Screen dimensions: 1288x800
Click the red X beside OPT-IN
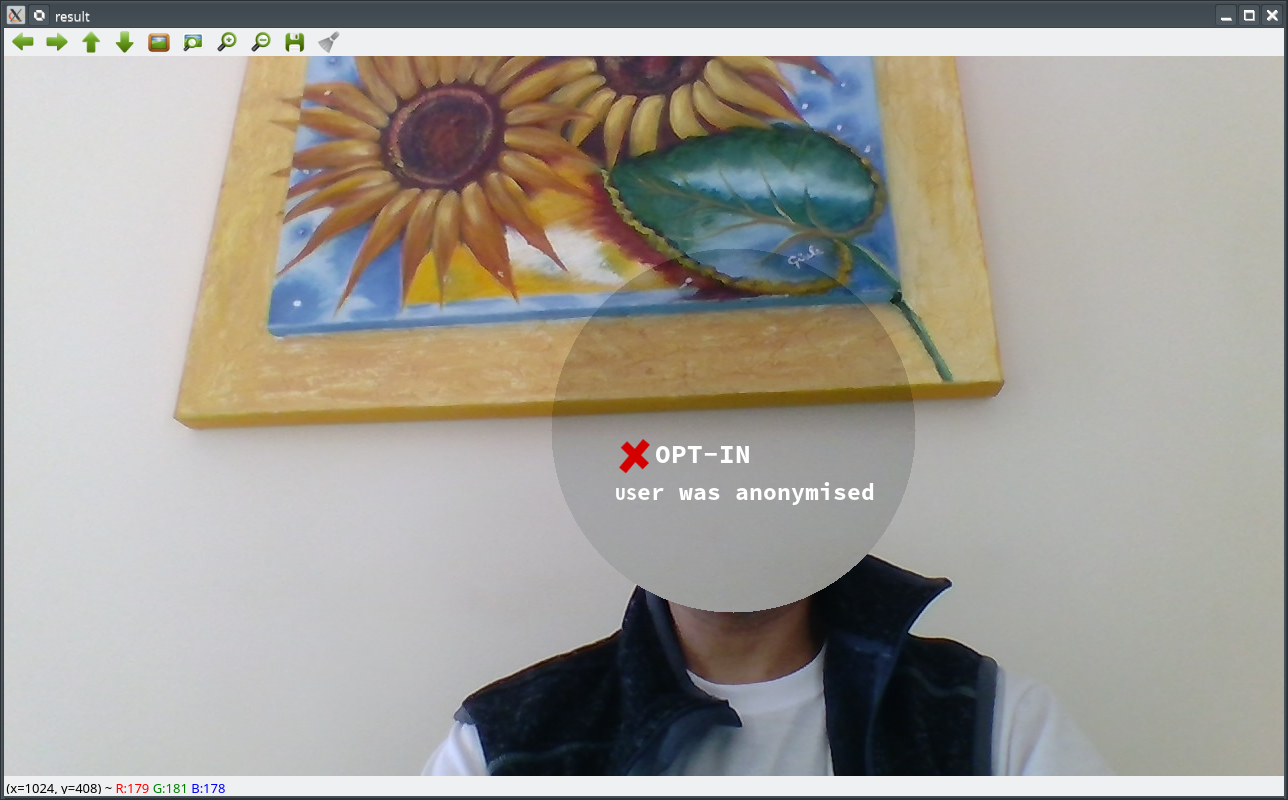634,456
